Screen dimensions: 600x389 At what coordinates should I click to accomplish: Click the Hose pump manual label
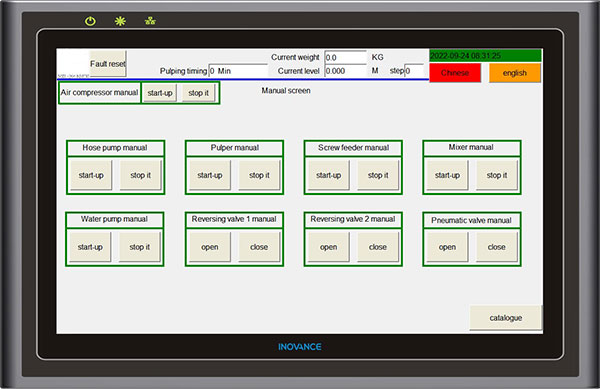115,148
